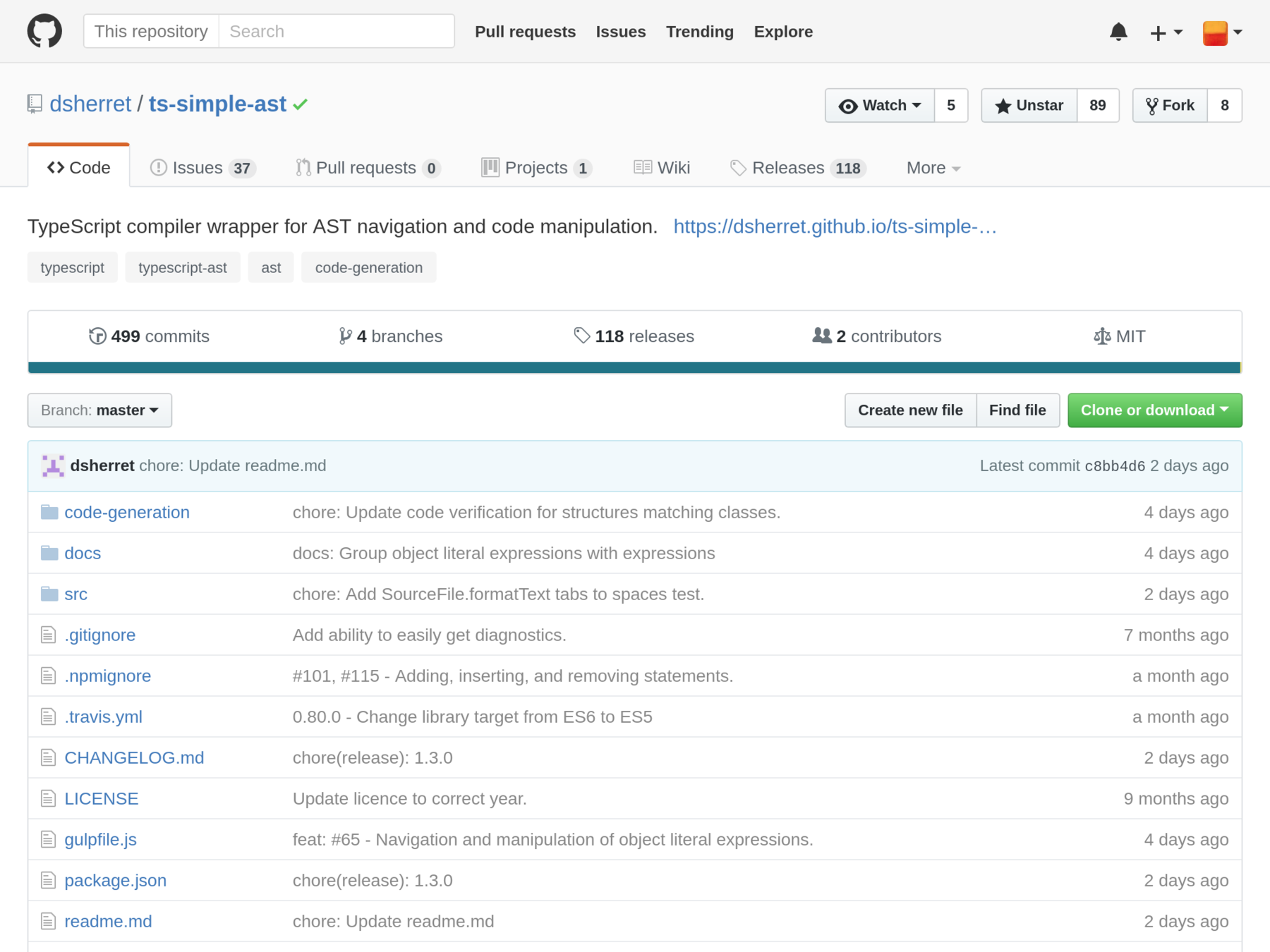1270x952 pixels.
Task: View the 118 releases
Action: (x=634, y=336)
